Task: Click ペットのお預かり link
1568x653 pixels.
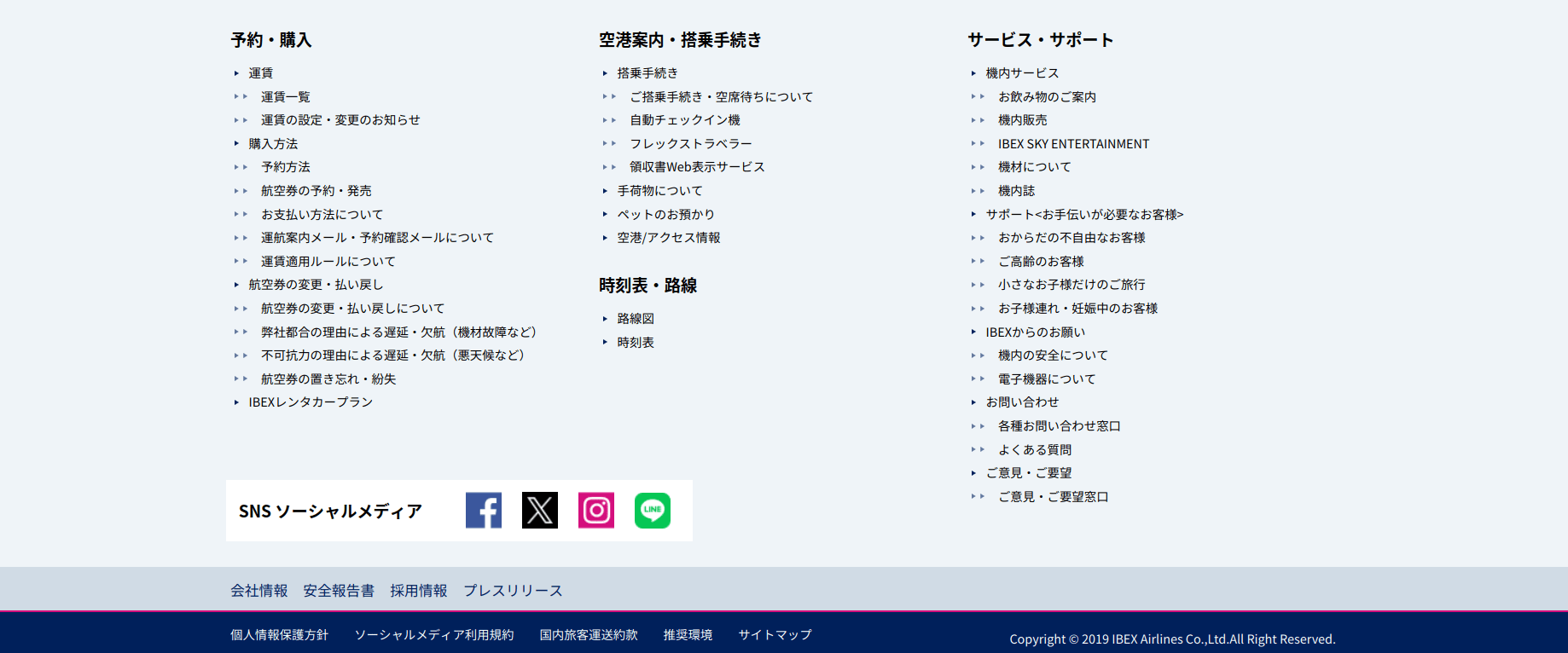Action: [665, 215]
